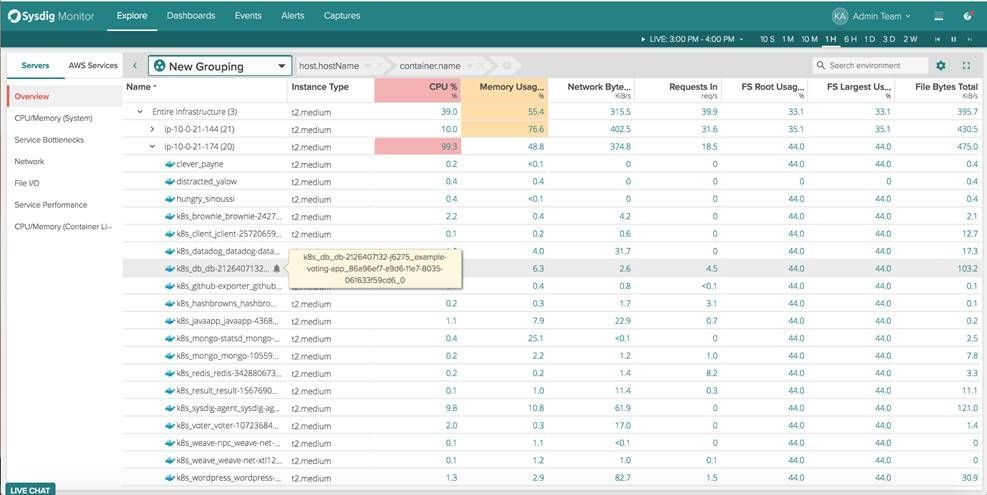This screenshot has height=495, width=987.
Task: Open the Captures tab
Action: pyautogui.click(x=342, y=16)
